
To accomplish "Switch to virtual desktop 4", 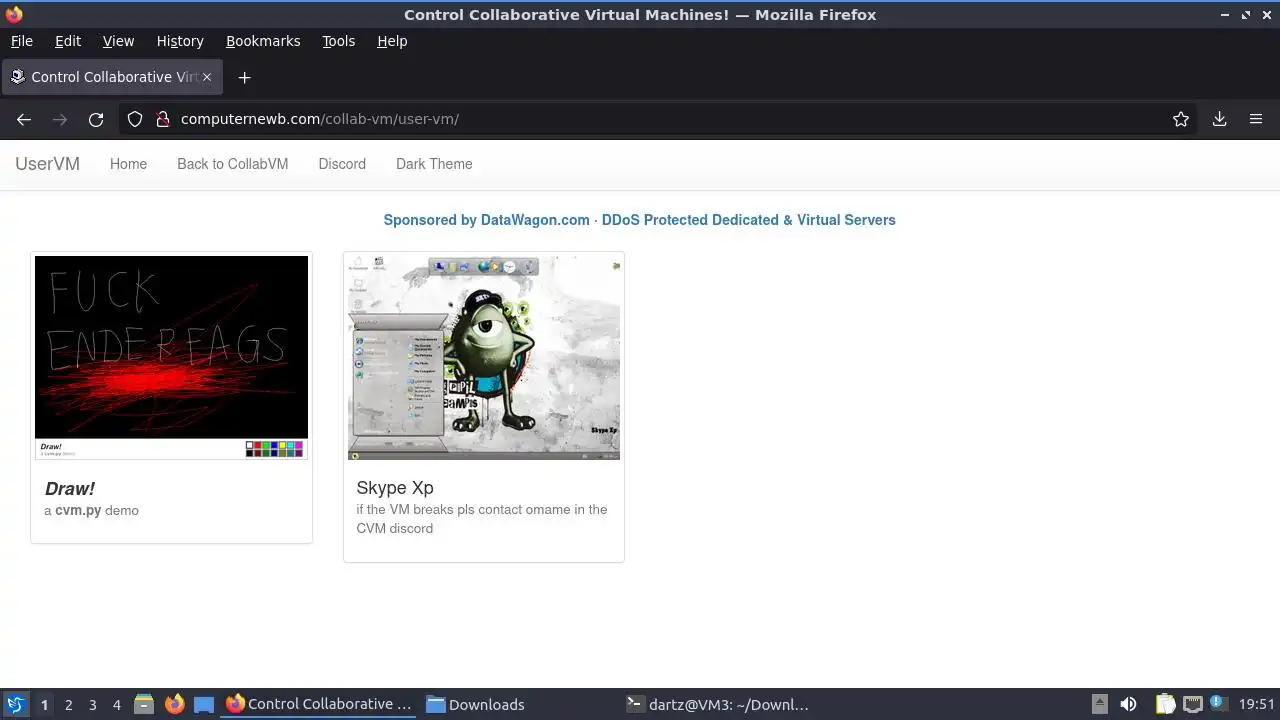I will 116,704.
